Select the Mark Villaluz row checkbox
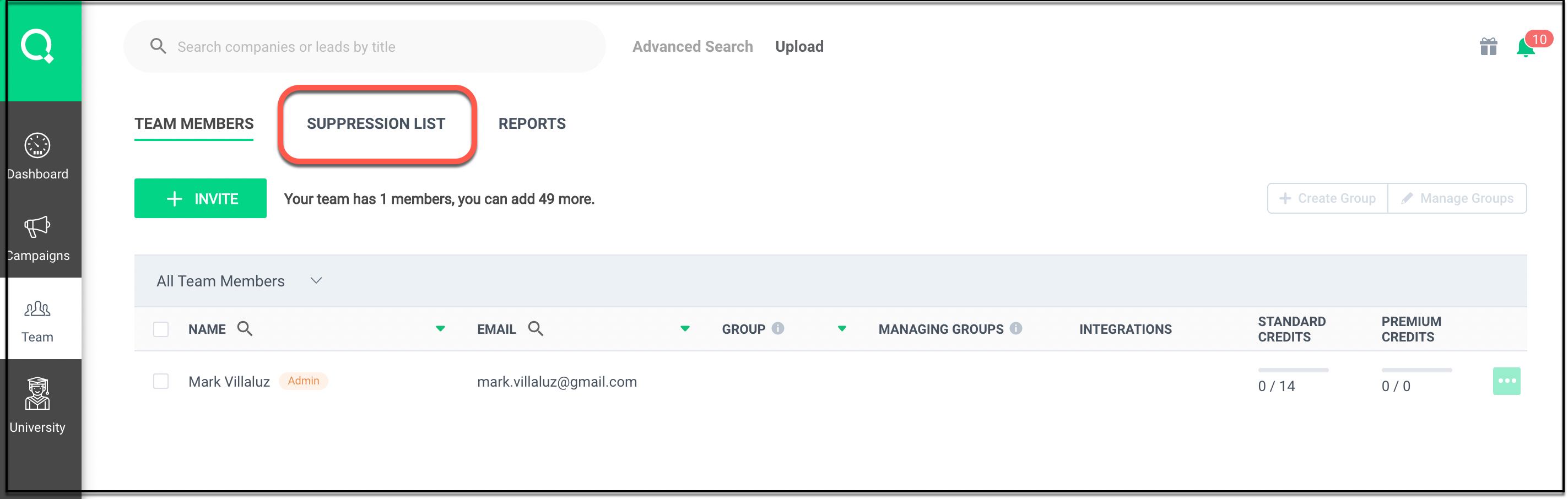Screen dimensions: 1568x499 [161, 382]
